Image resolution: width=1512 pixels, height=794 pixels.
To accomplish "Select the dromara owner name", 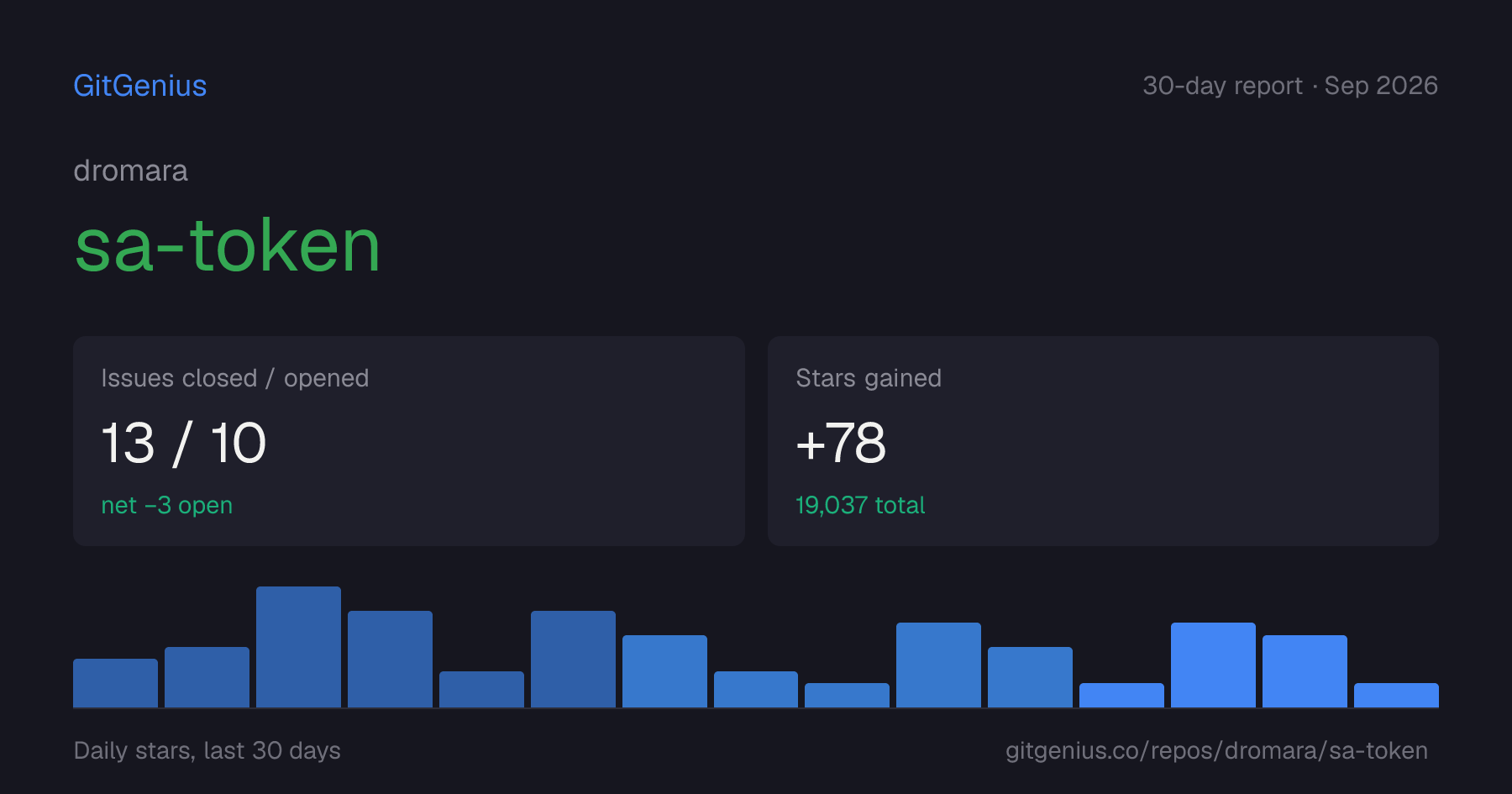I will coord(131,171).
